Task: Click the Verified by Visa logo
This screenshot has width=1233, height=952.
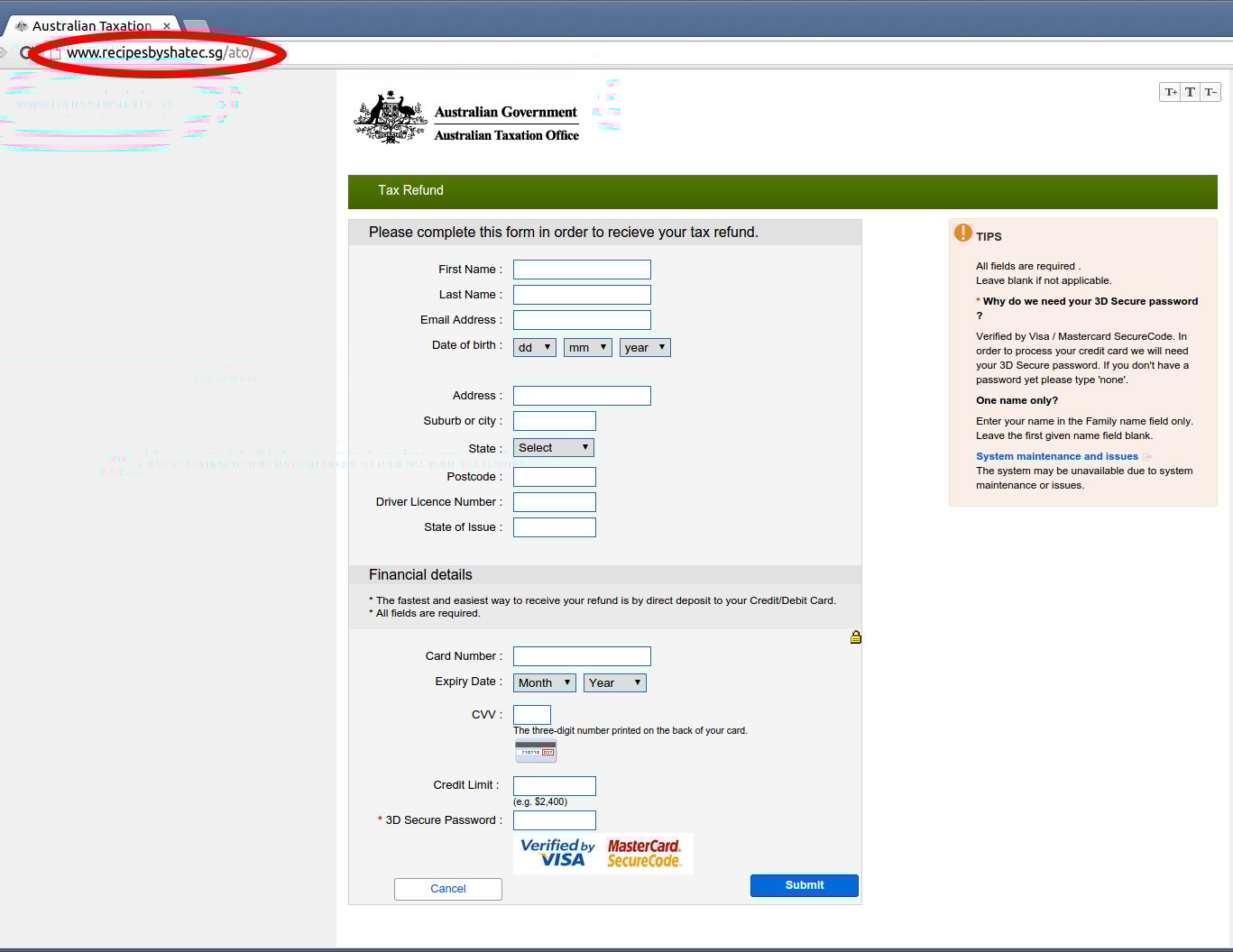Action: click(x=557, y=853)
